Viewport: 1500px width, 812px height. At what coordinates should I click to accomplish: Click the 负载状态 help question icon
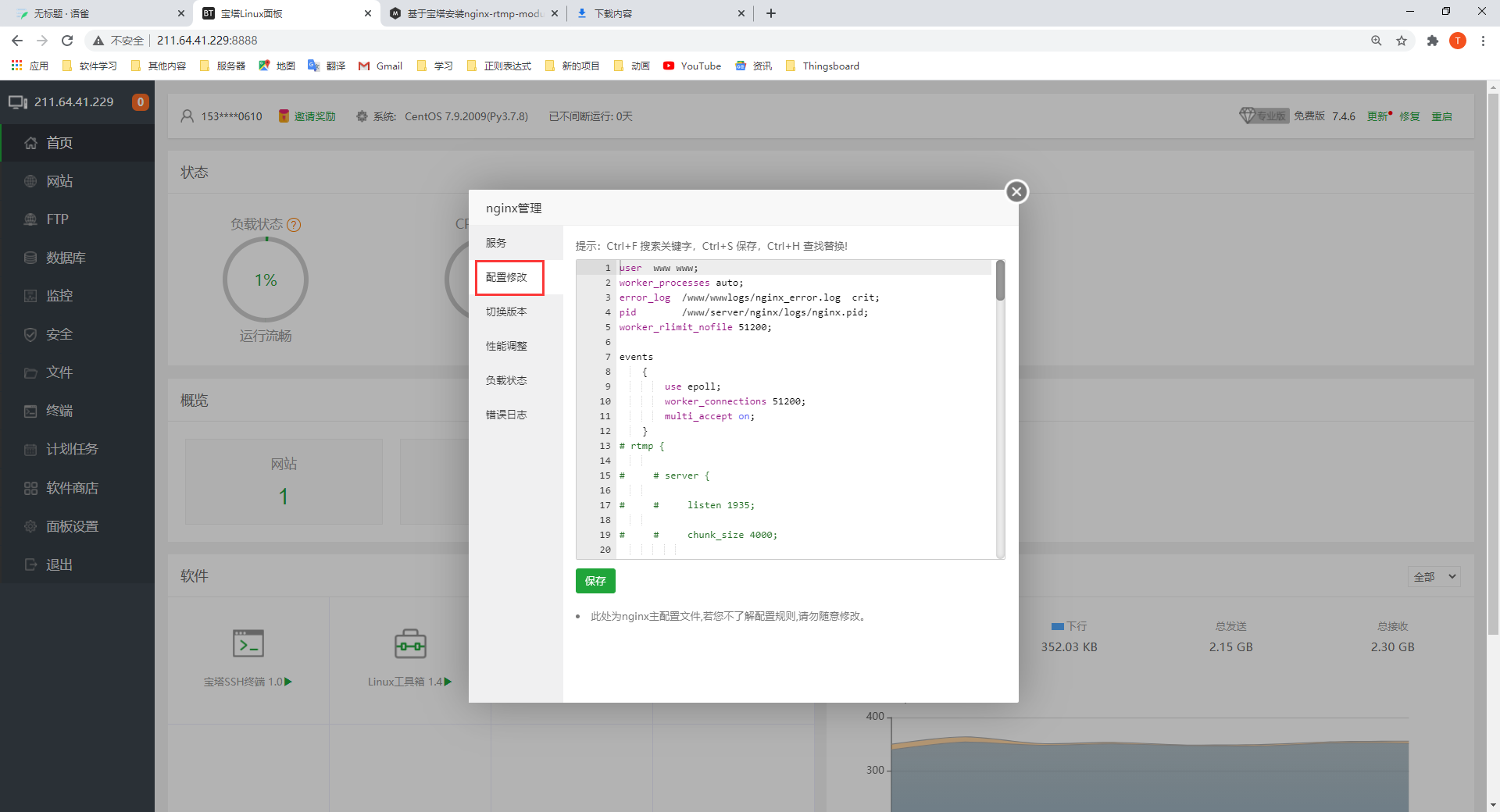(294, 225)
